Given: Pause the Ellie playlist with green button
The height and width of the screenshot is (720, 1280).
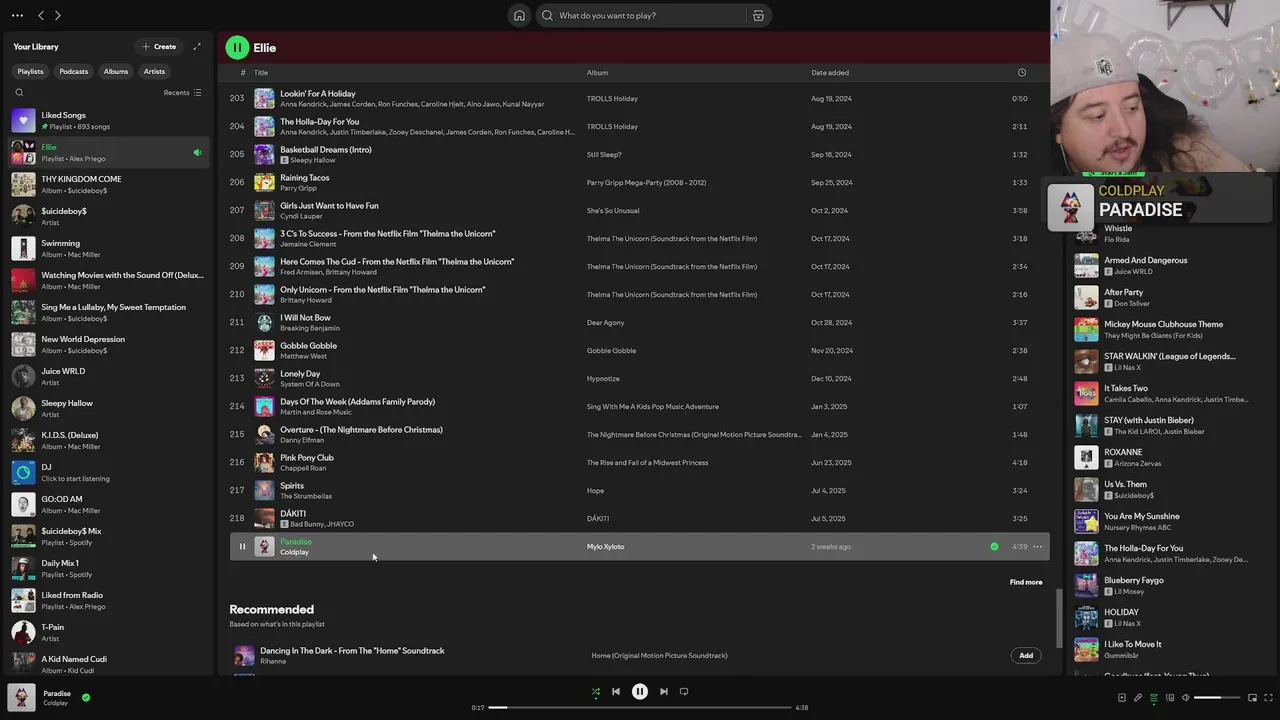Looking at the screenshot, I should click(237, 47).
